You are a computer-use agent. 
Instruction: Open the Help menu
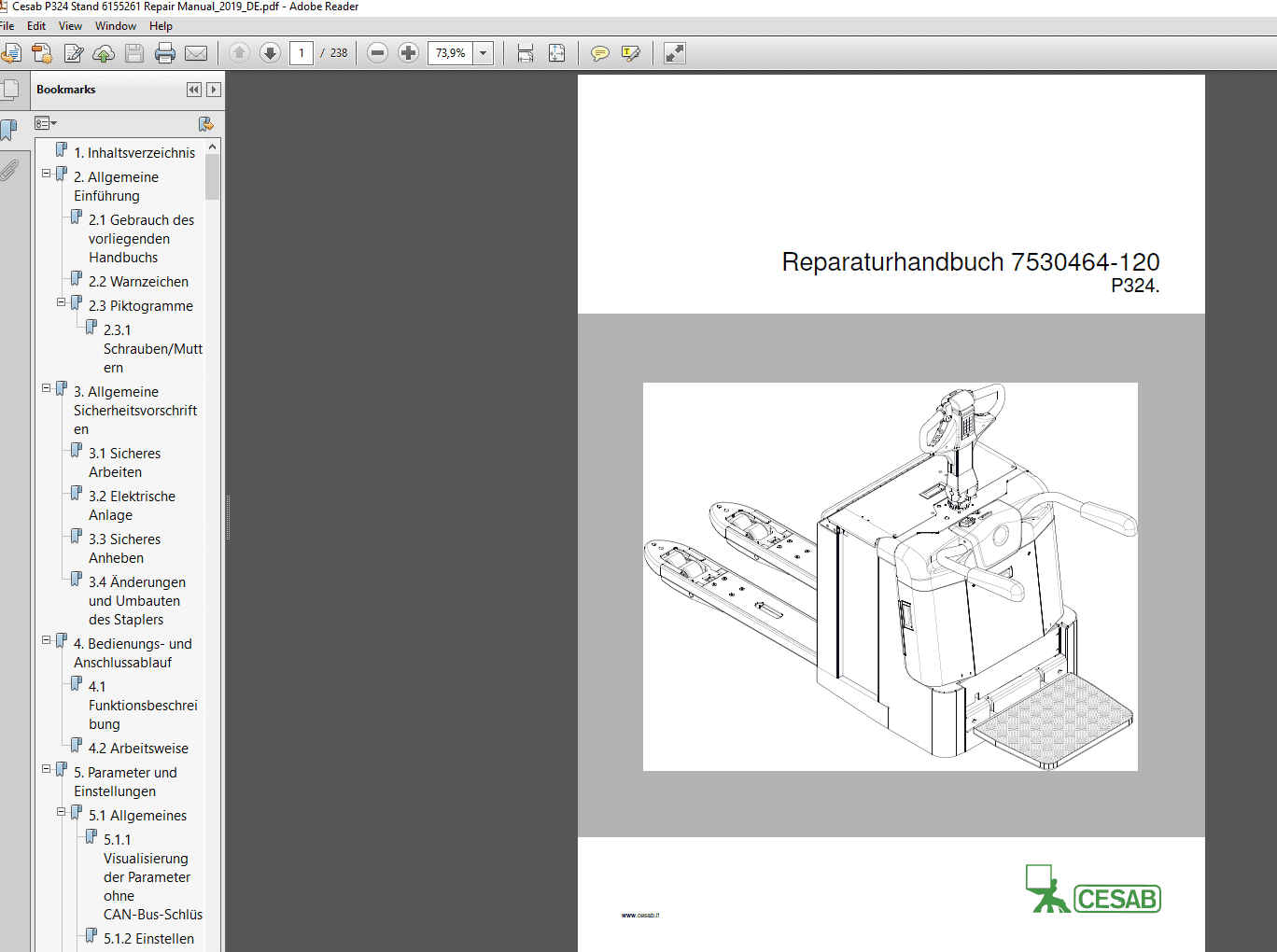point(161,26)
